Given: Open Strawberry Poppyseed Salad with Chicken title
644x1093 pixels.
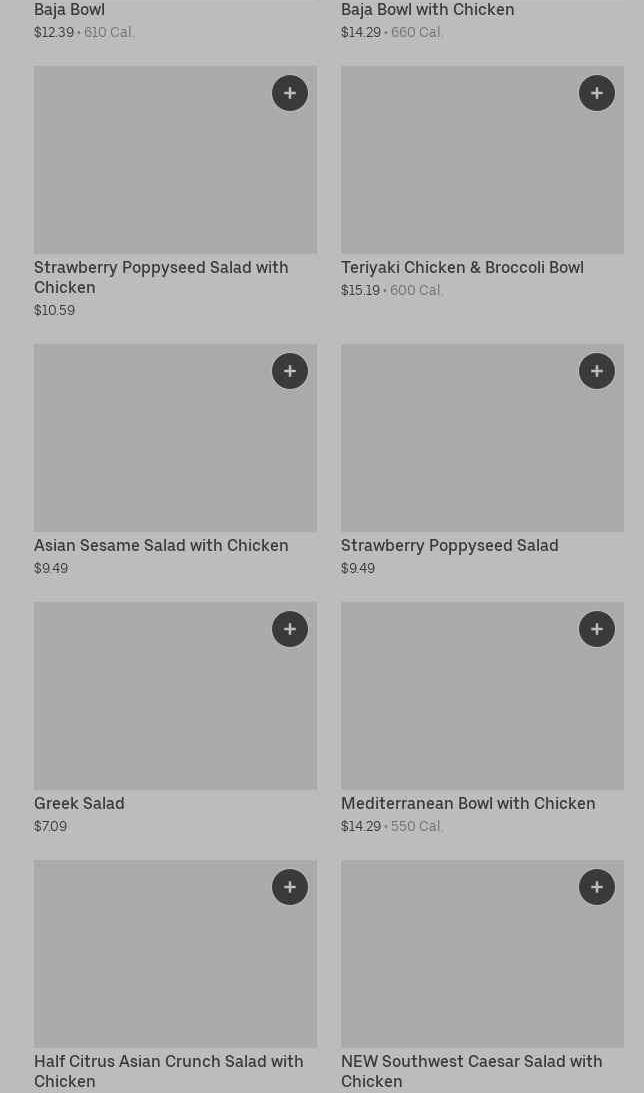Looking at the screenshot, I should [x=161, y=277].
